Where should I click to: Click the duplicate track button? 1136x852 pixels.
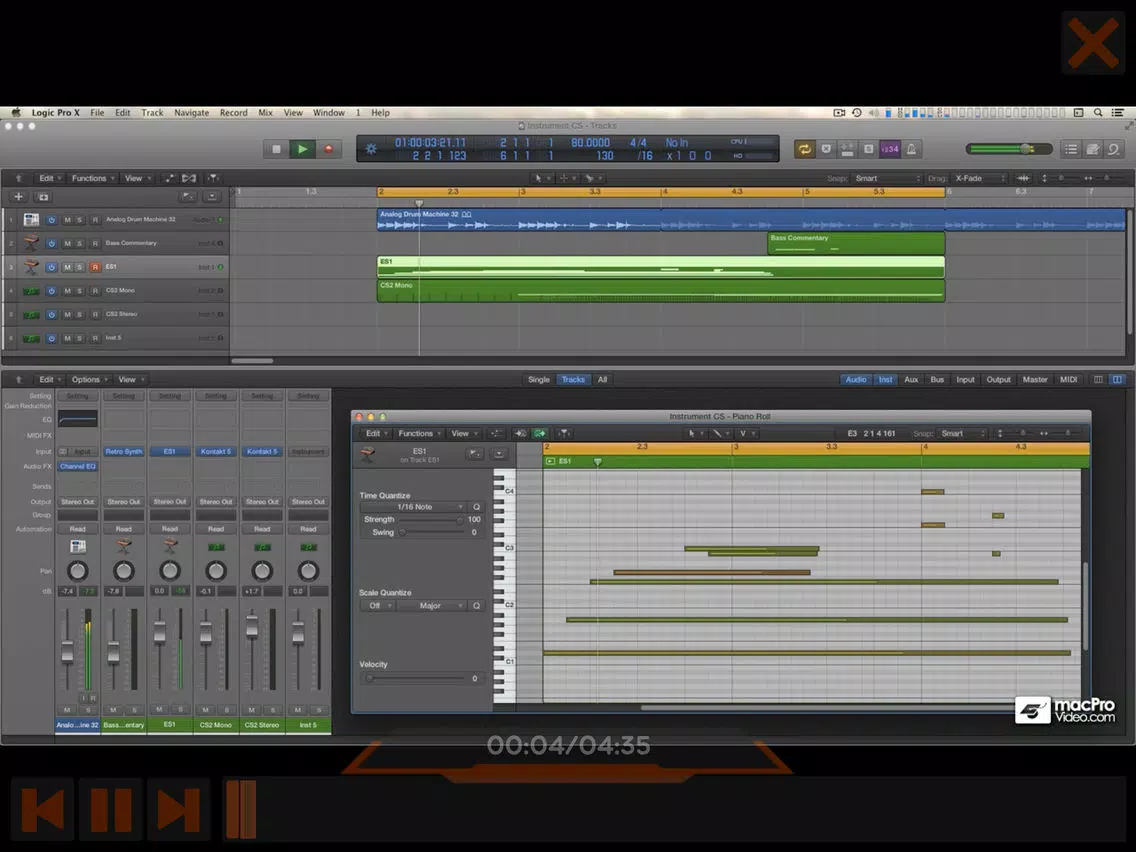[x=43, y=196]
